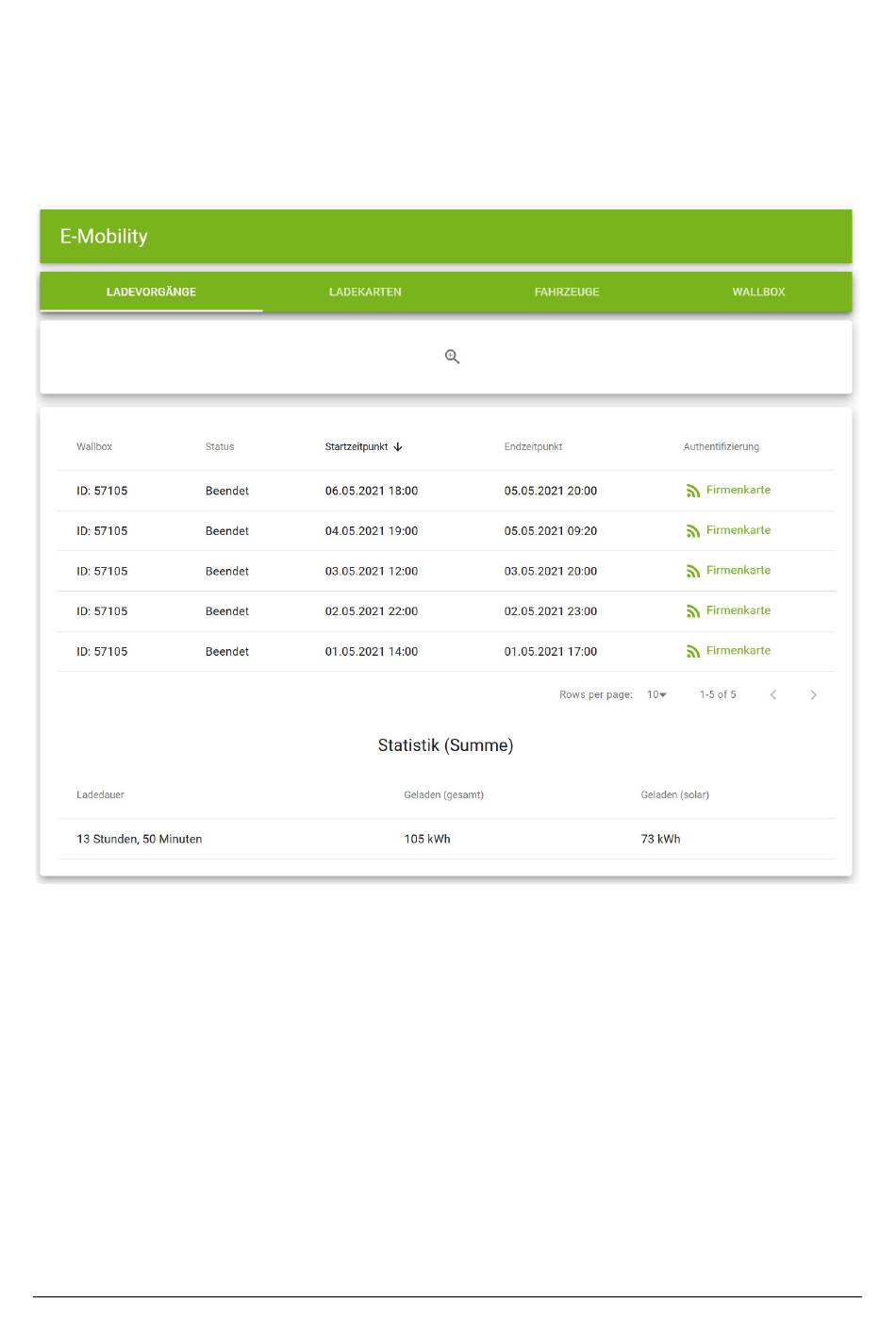896x1319 pixels.
Task: Click the sort arrow next to Startzeitpunkt
Action: pos(398,447)
